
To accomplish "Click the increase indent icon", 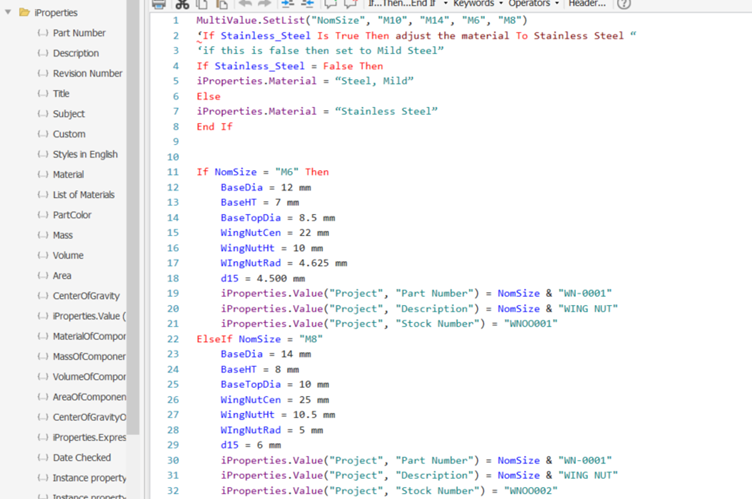I will click(x=288, y=3).
